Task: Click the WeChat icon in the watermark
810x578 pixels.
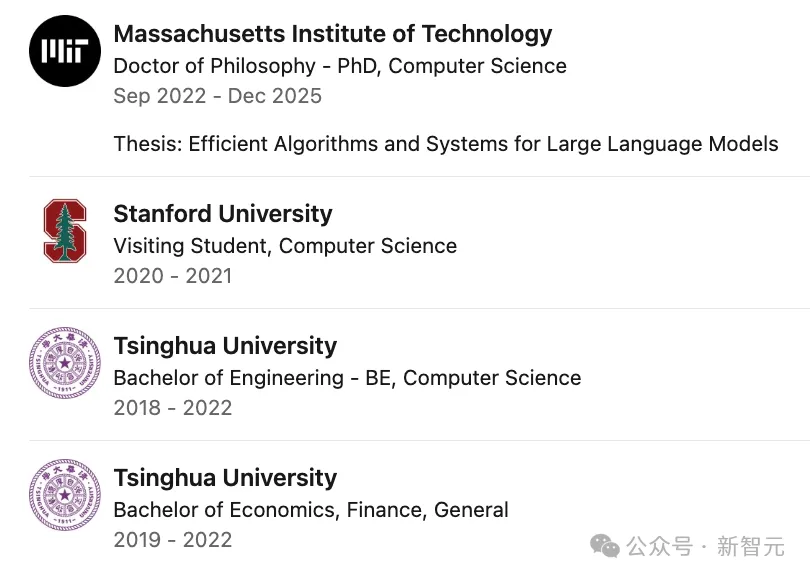Action: click(604, 546)
